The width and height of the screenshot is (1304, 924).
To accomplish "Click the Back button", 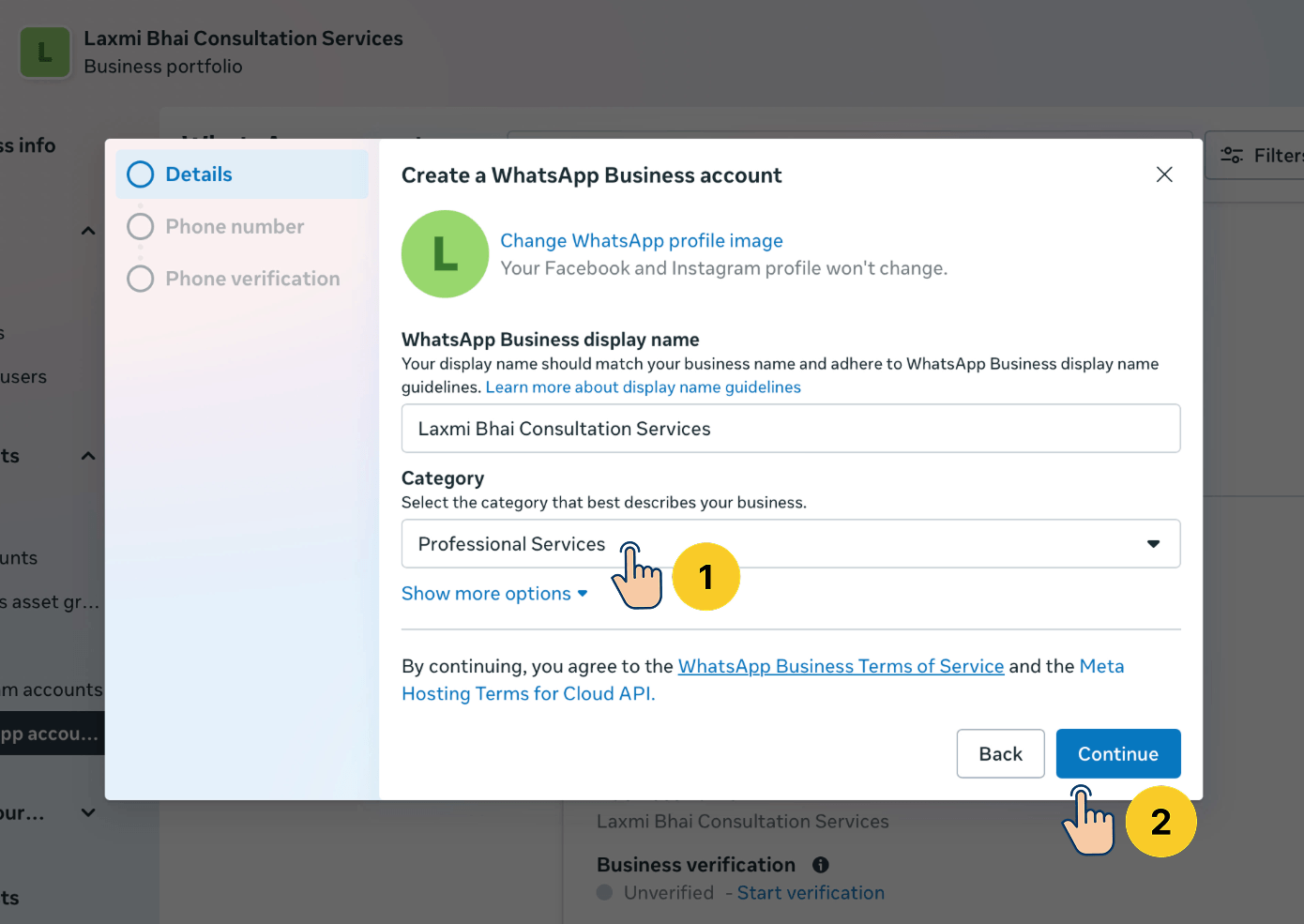I will coord(1000,754).
